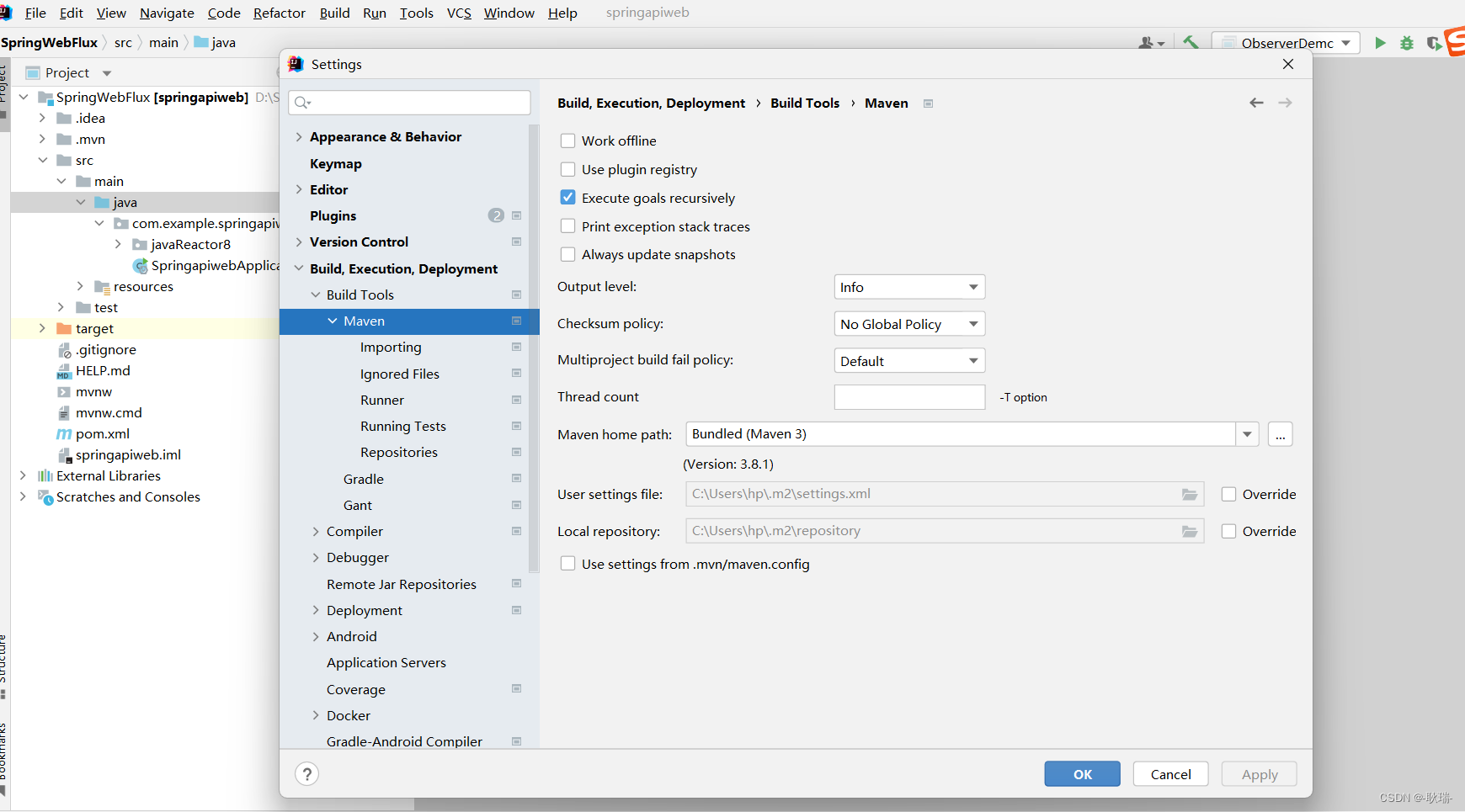The image size is (1465, 812).
Task: Select Running Tests settings page
Action: (403, 426)
